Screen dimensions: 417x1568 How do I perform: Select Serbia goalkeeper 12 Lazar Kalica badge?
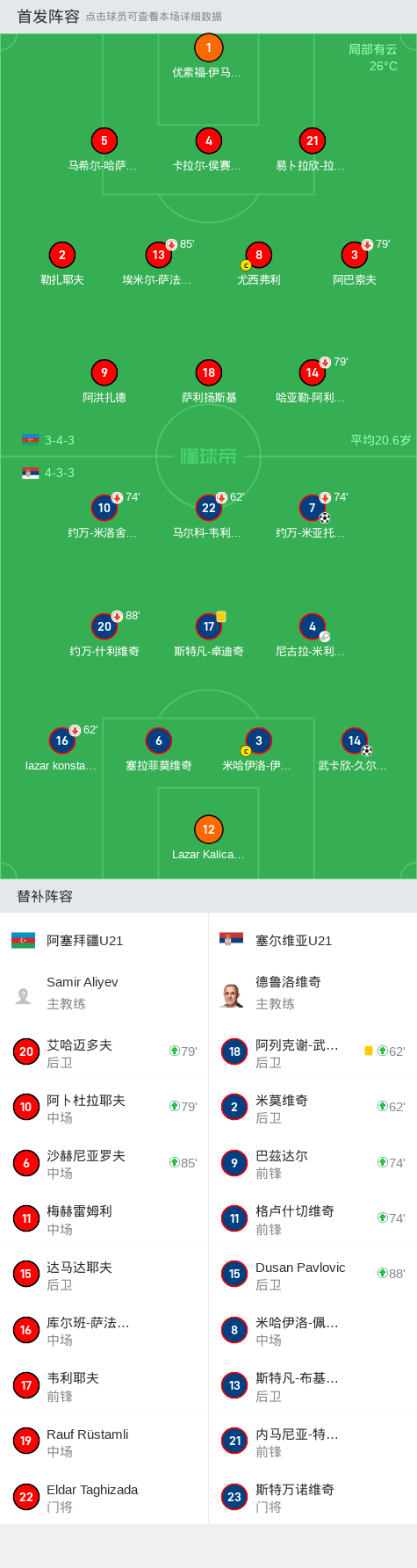pyautogui.click(x=208, y=829)
